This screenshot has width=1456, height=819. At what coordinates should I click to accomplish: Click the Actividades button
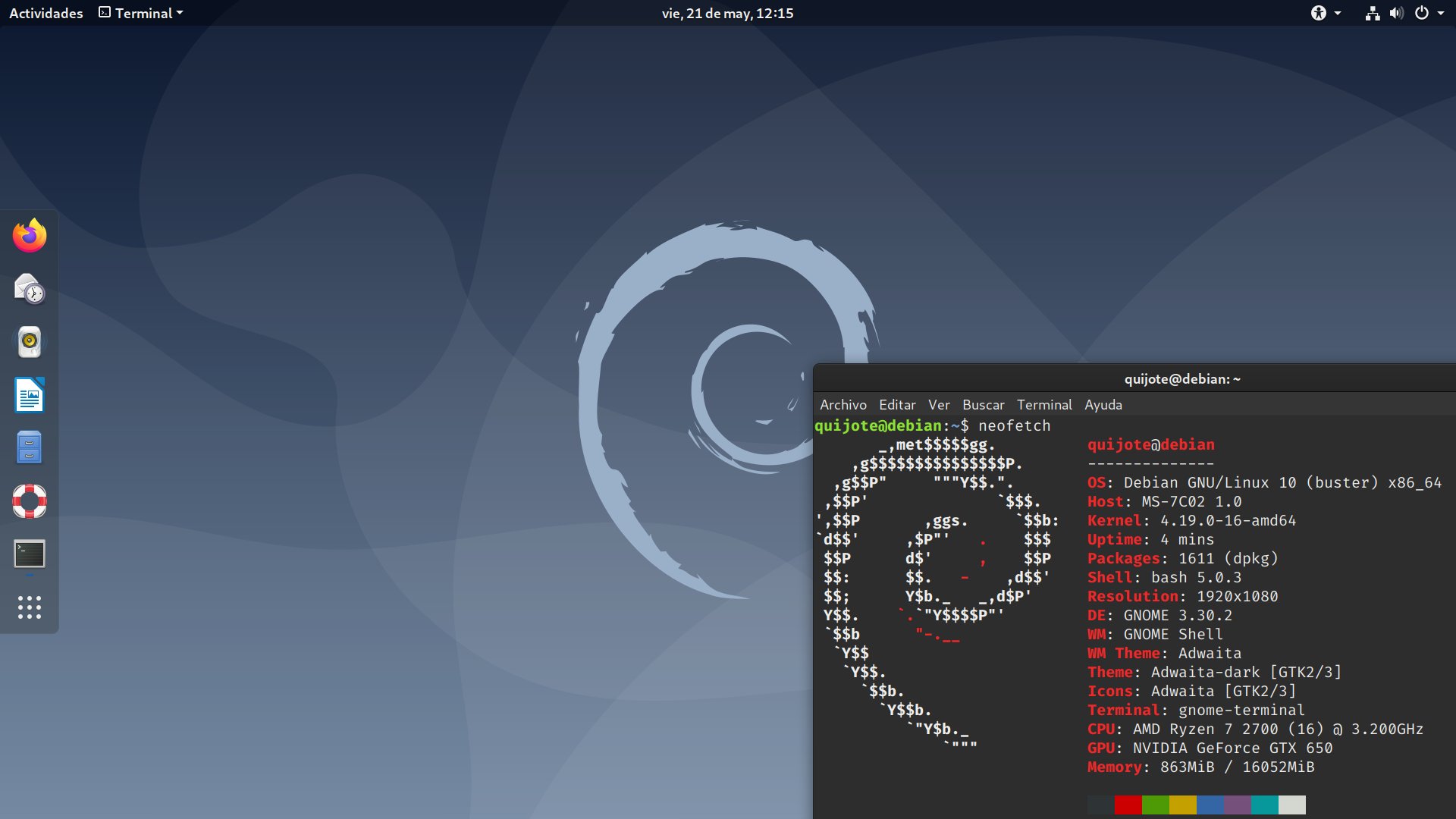(46, 13)
